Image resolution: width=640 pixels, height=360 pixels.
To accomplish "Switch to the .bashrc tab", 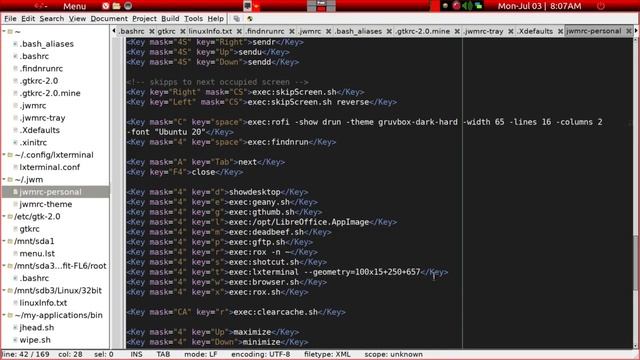I will click(x=132, y=31).
